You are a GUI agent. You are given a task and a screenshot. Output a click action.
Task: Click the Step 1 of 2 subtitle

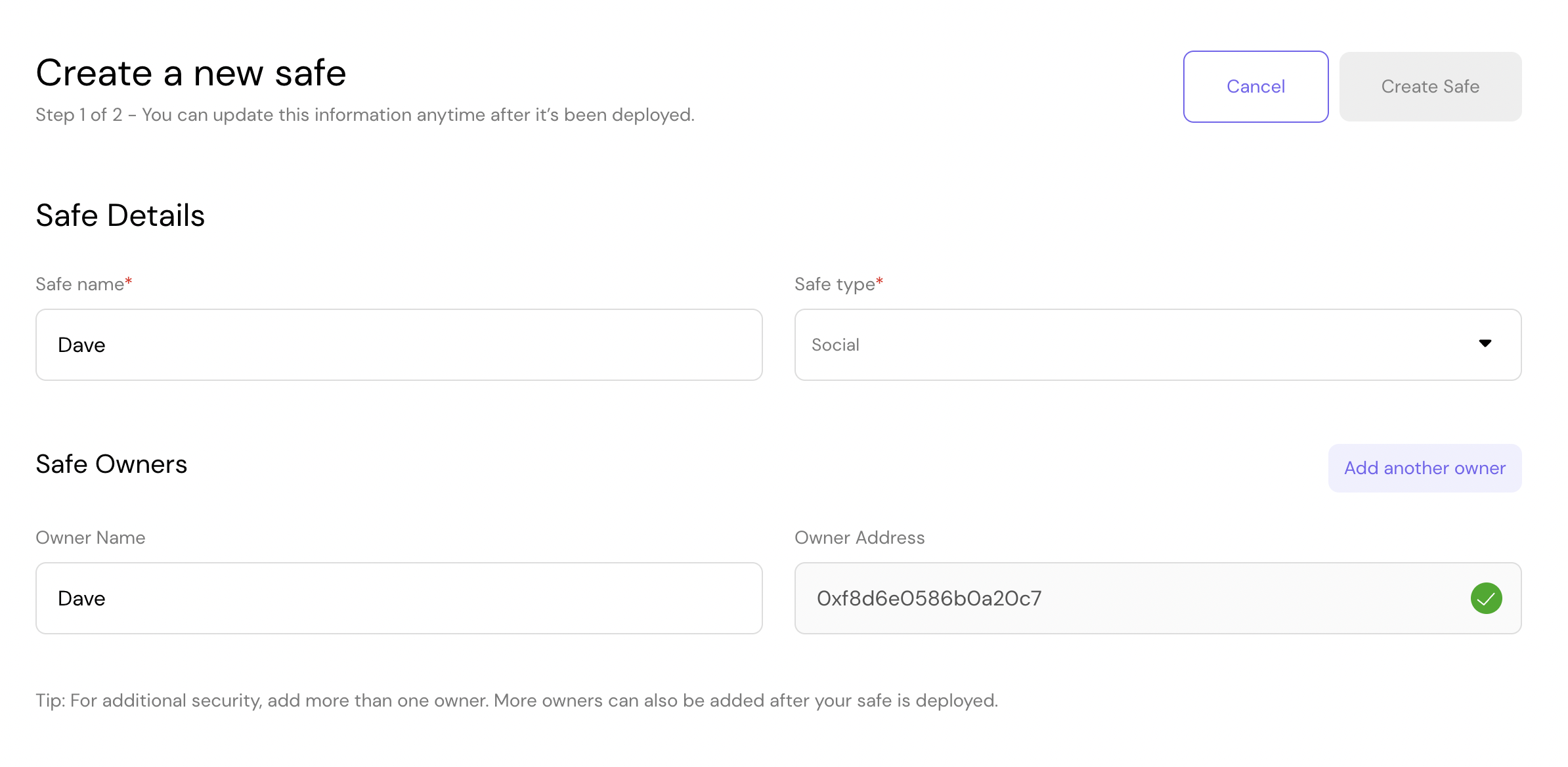click(364, 115)
